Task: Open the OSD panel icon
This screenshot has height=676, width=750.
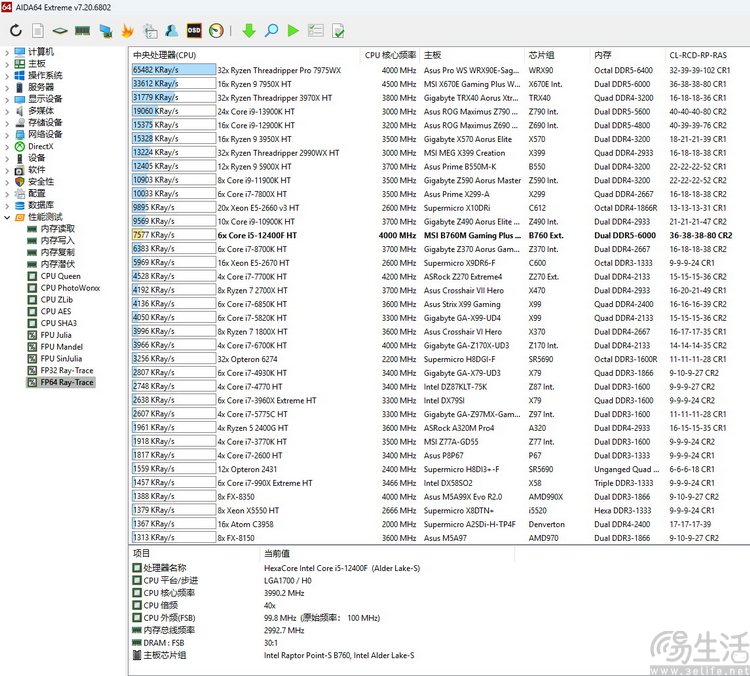Action: coord(194,31)
